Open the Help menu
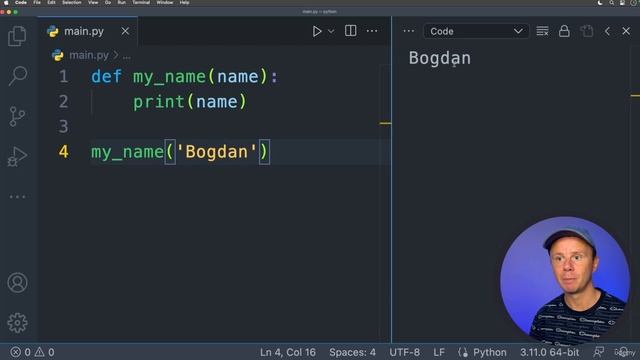 click(x=184, y=2)
